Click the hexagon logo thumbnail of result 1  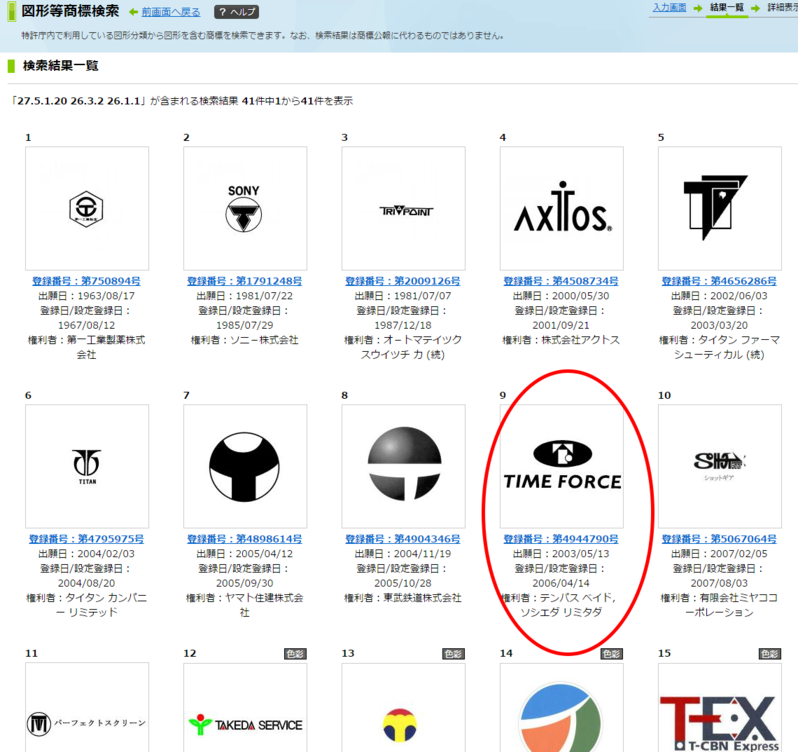pos(87,209)
